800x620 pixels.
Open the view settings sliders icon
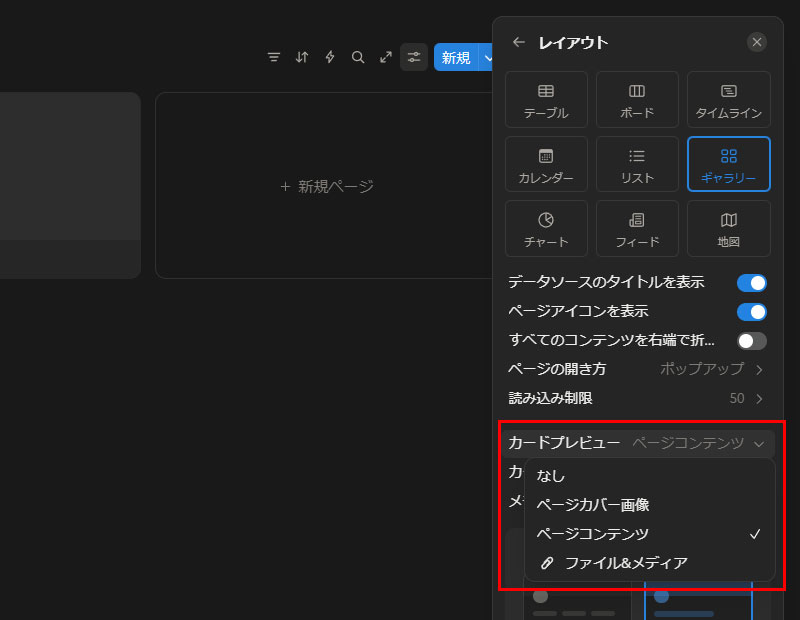click(x=414, y=58)
